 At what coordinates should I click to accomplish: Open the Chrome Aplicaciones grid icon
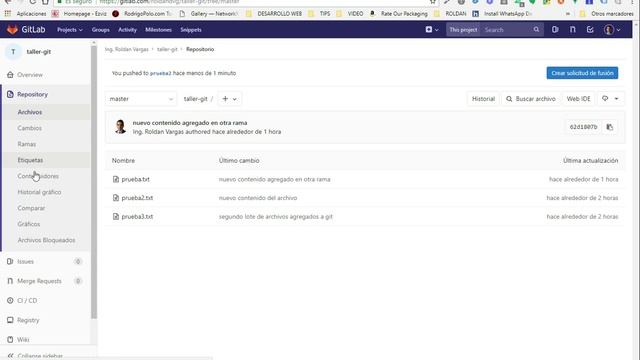pos(7,13)
